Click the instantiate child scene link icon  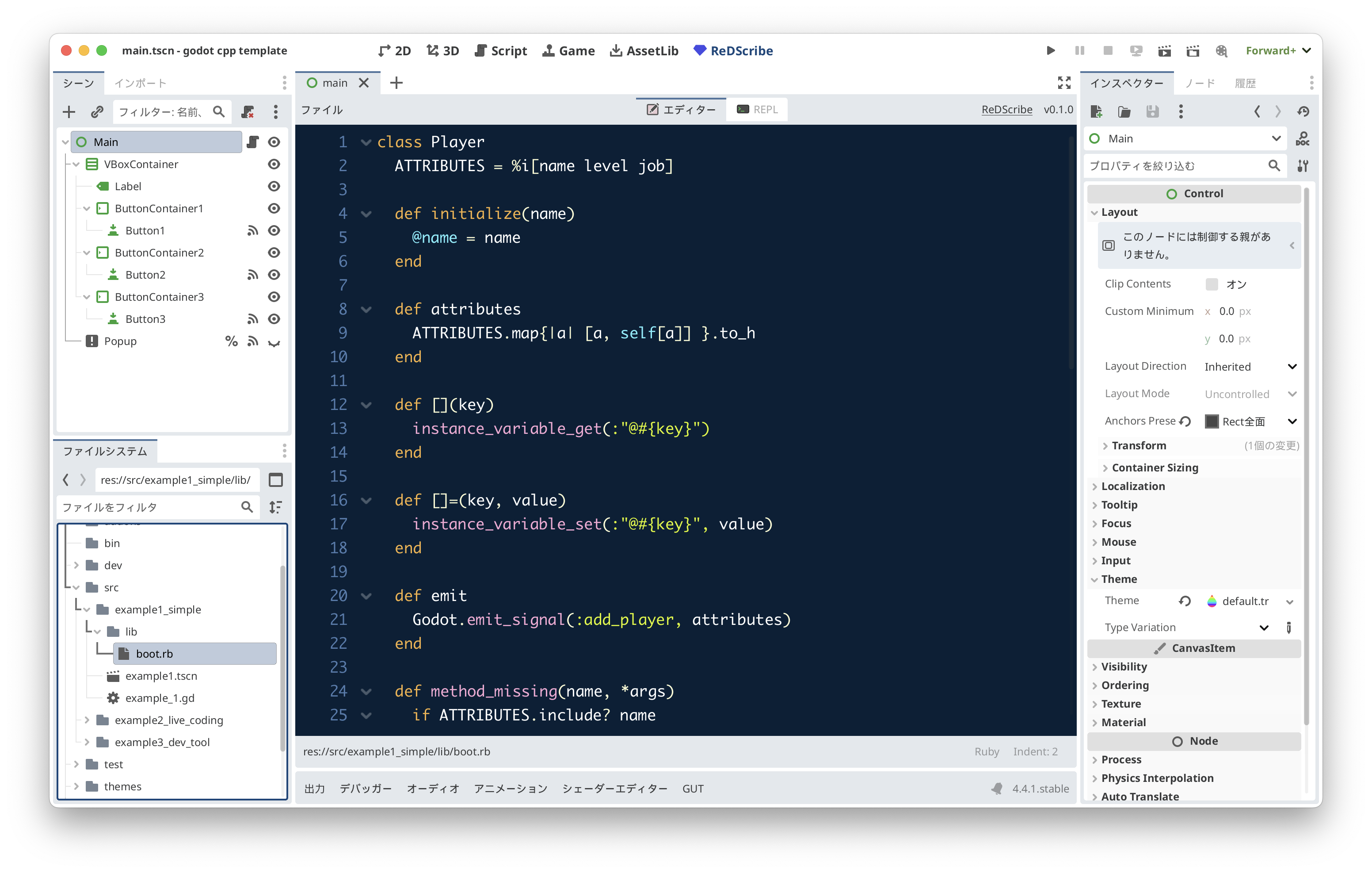97,112
